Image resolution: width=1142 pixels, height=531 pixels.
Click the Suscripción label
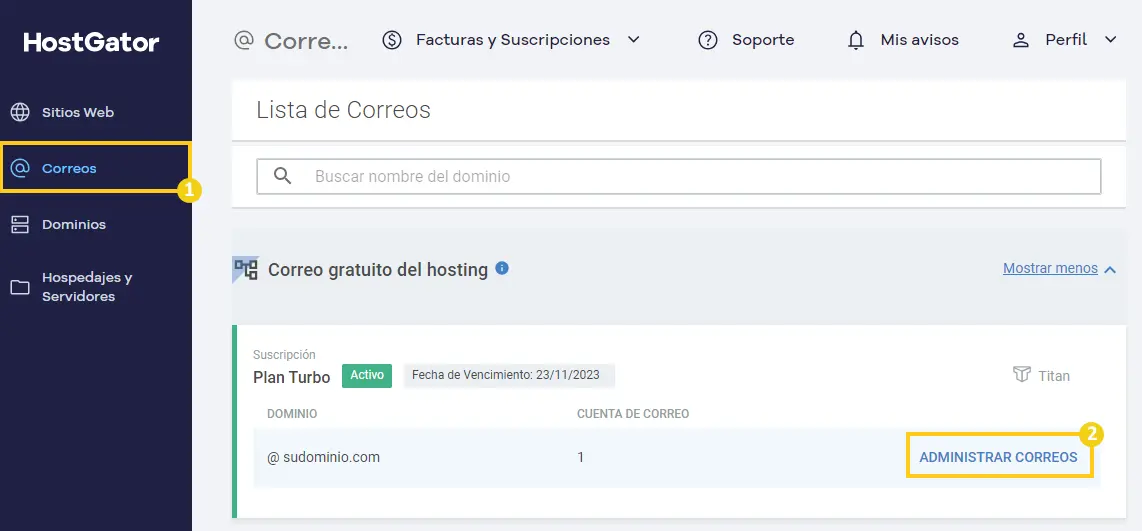[x=284, y=355]
